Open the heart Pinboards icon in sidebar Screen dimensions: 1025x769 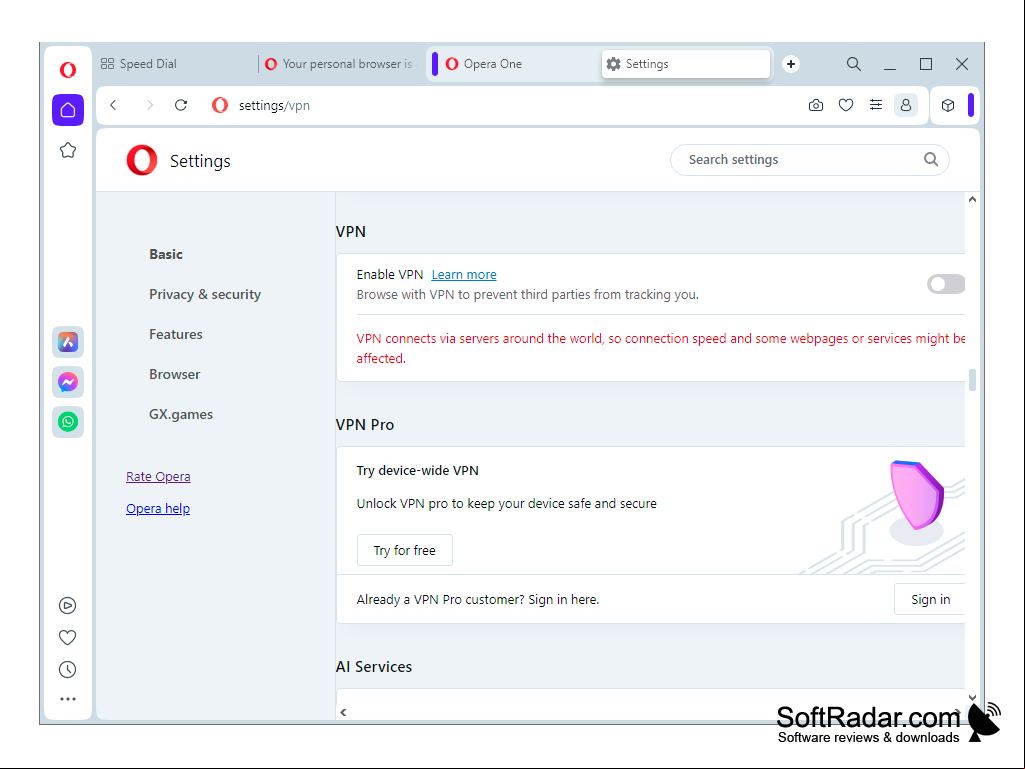click(67, 638)
